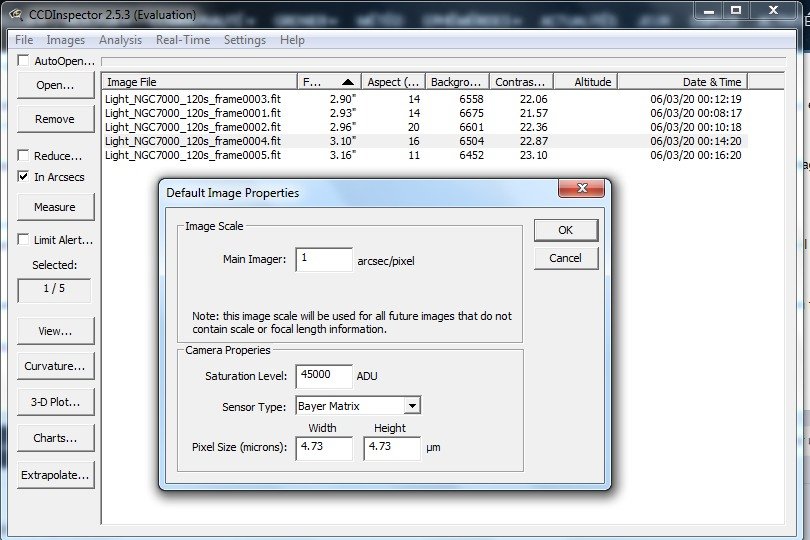810x540 pixels.
Task: Open the File menu
Action: (24, 40)
